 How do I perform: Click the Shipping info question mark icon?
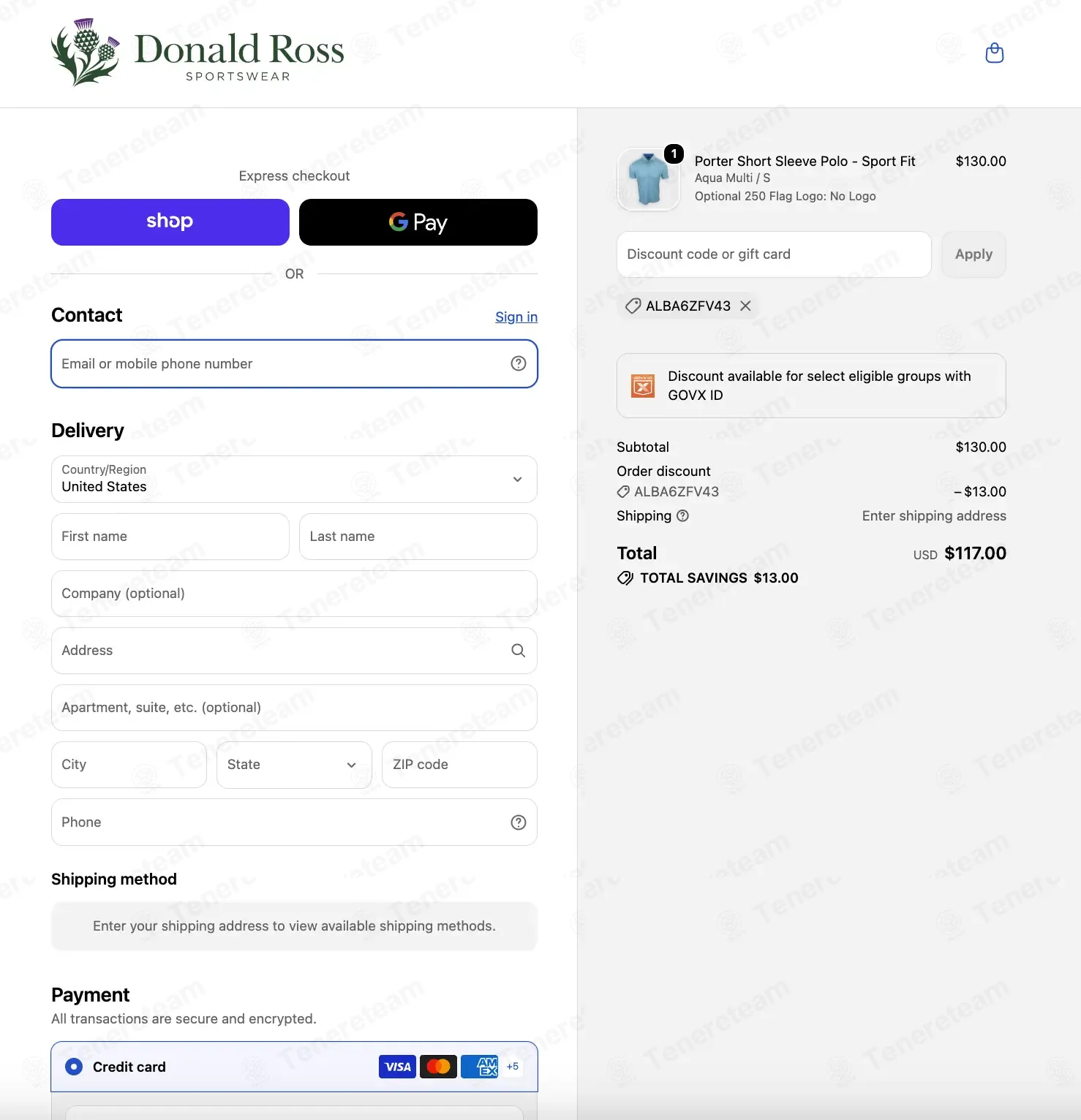pos(683,516)
